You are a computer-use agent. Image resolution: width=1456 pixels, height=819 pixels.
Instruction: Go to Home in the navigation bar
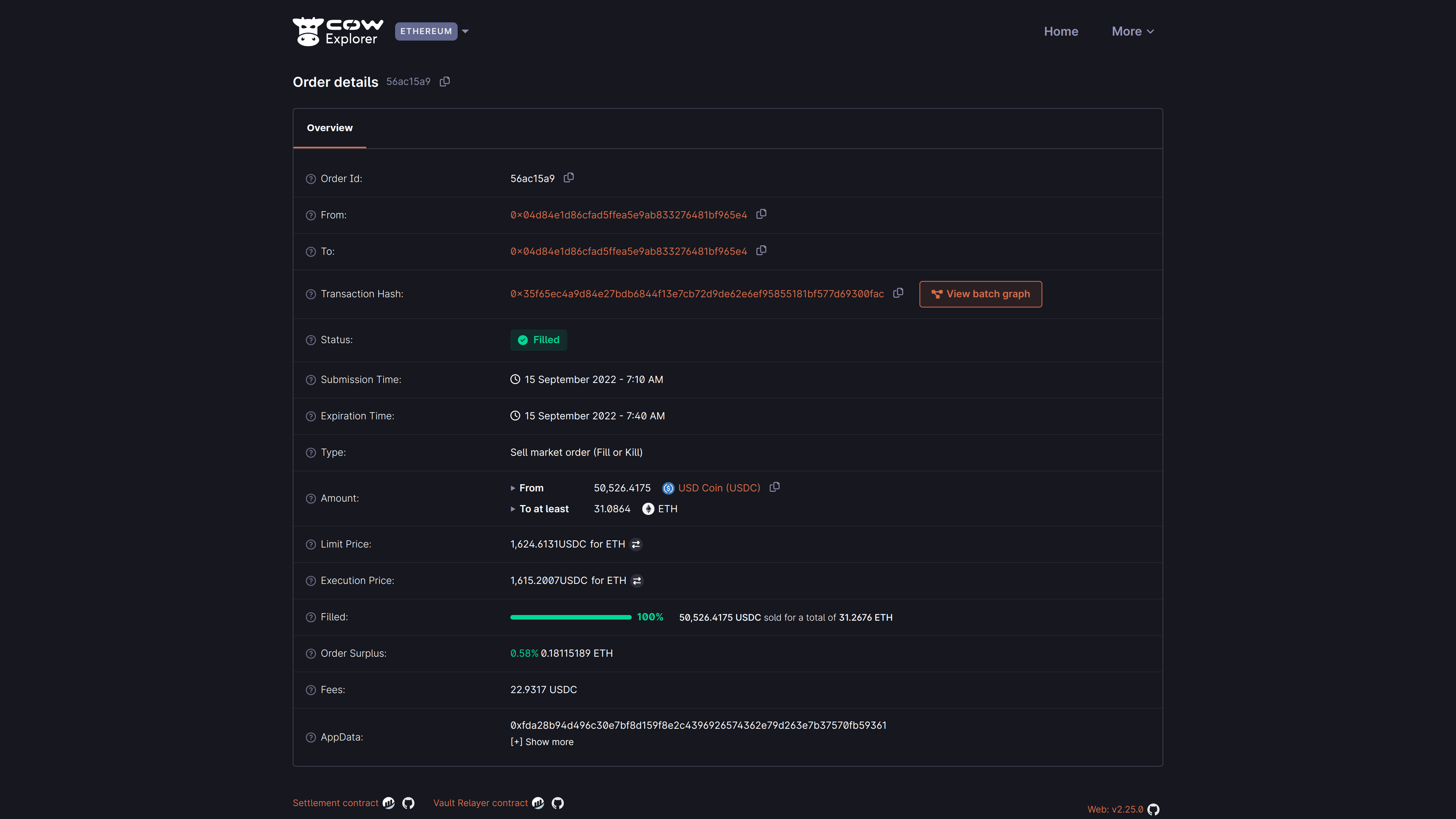(x=1061, y=31)
